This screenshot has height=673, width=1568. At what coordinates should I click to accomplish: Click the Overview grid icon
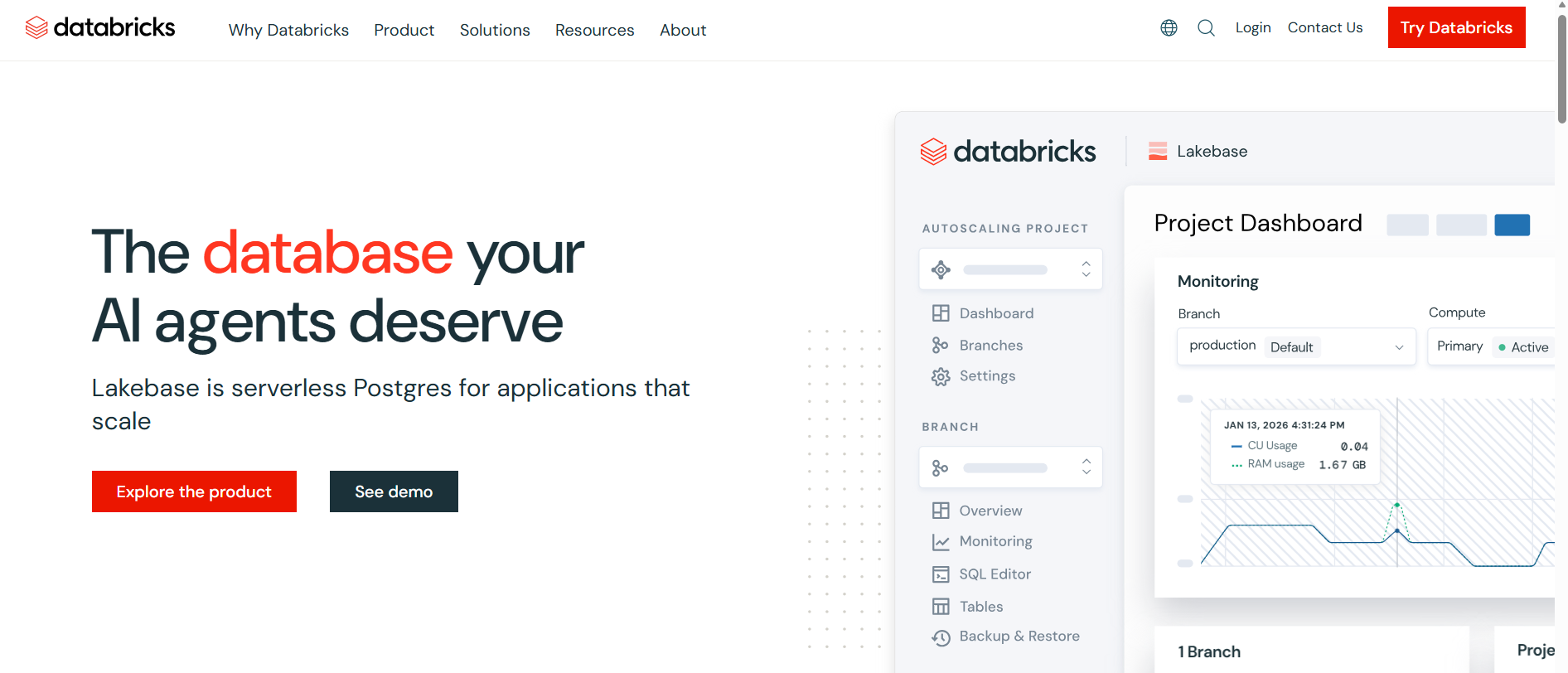(x=941, y=511)
